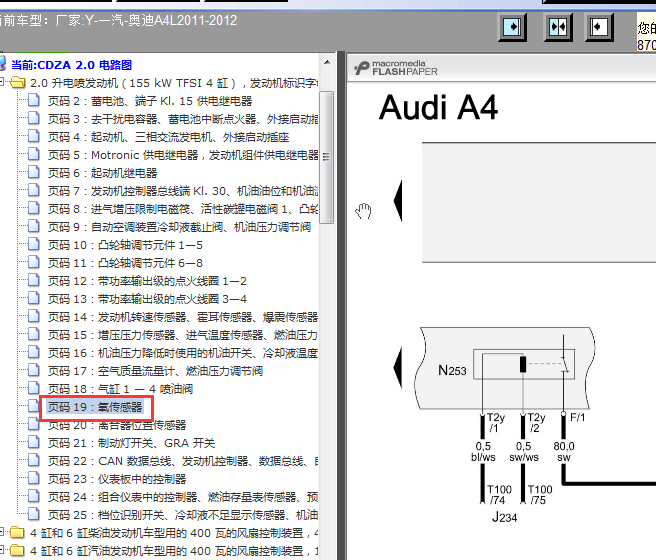Viewport: 656px width, 560px height.
Task: Open 页码 14：发动机转速传感器
Action: point(182,317)
